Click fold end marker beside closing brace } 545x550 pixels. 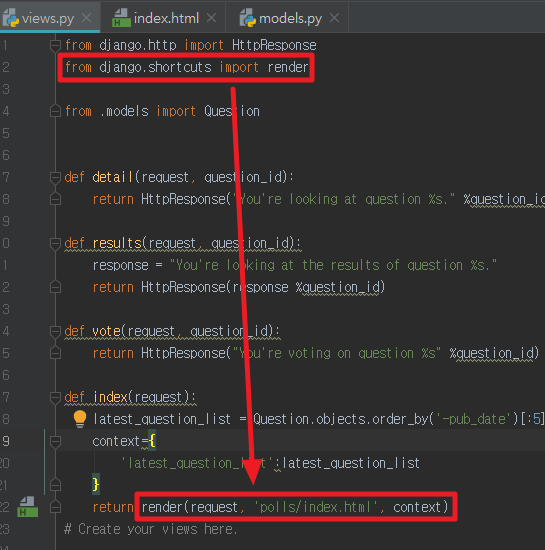click(x=55, y=485)
